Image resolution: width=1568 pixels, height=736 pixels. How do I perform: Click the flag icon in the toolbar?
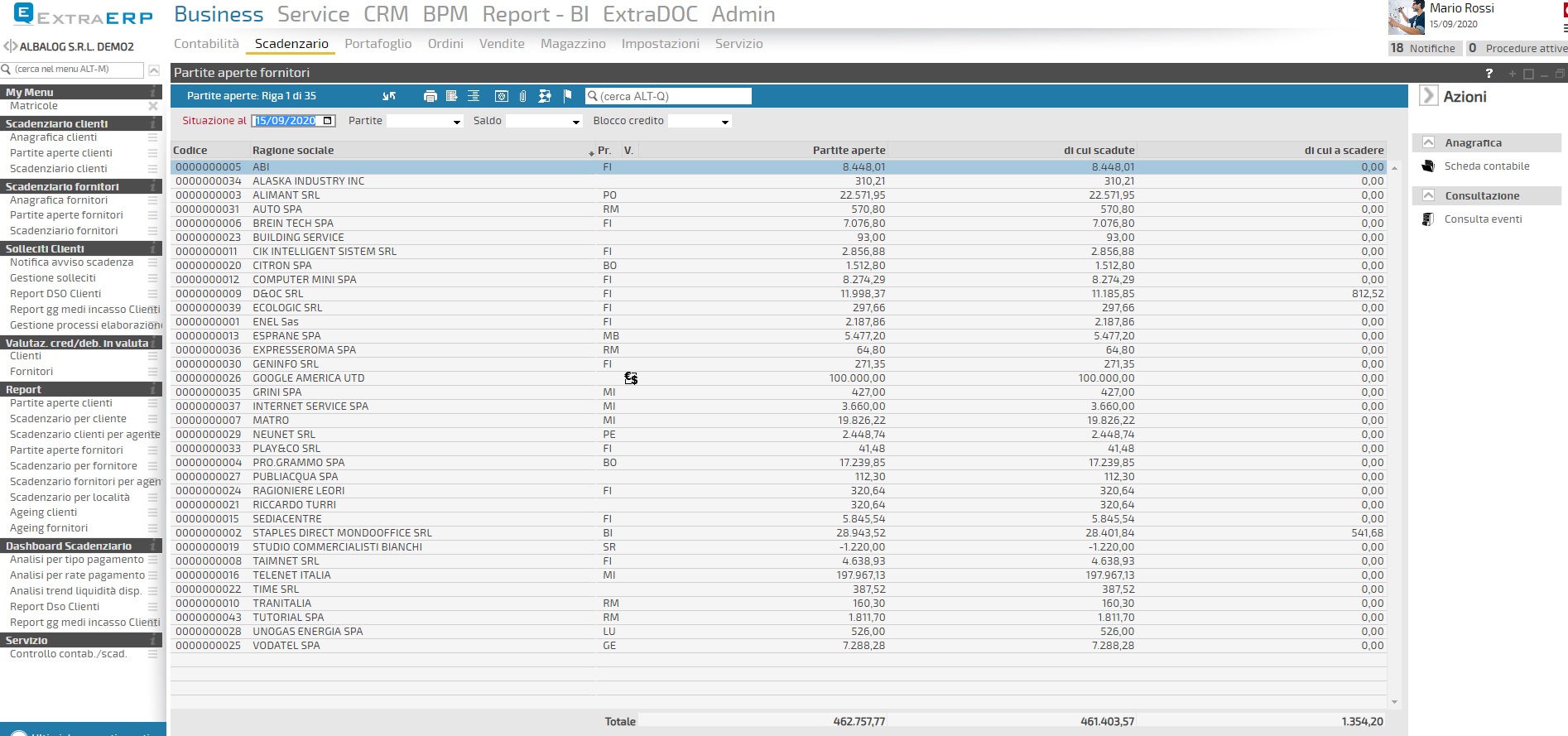tap(567, 96)
